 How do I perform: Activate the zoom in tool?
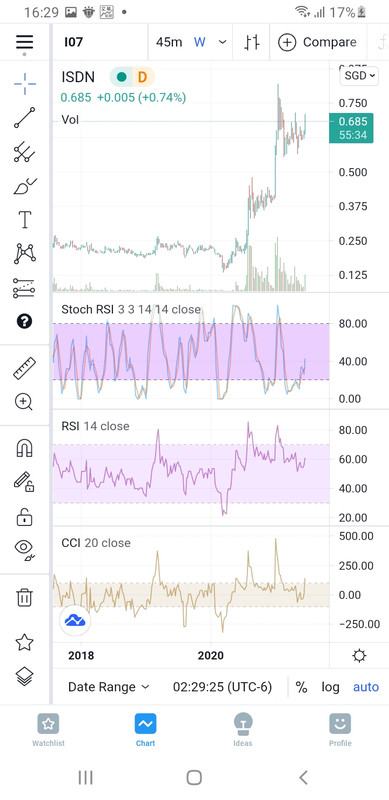pyautogui.click(x=25, y=402)
